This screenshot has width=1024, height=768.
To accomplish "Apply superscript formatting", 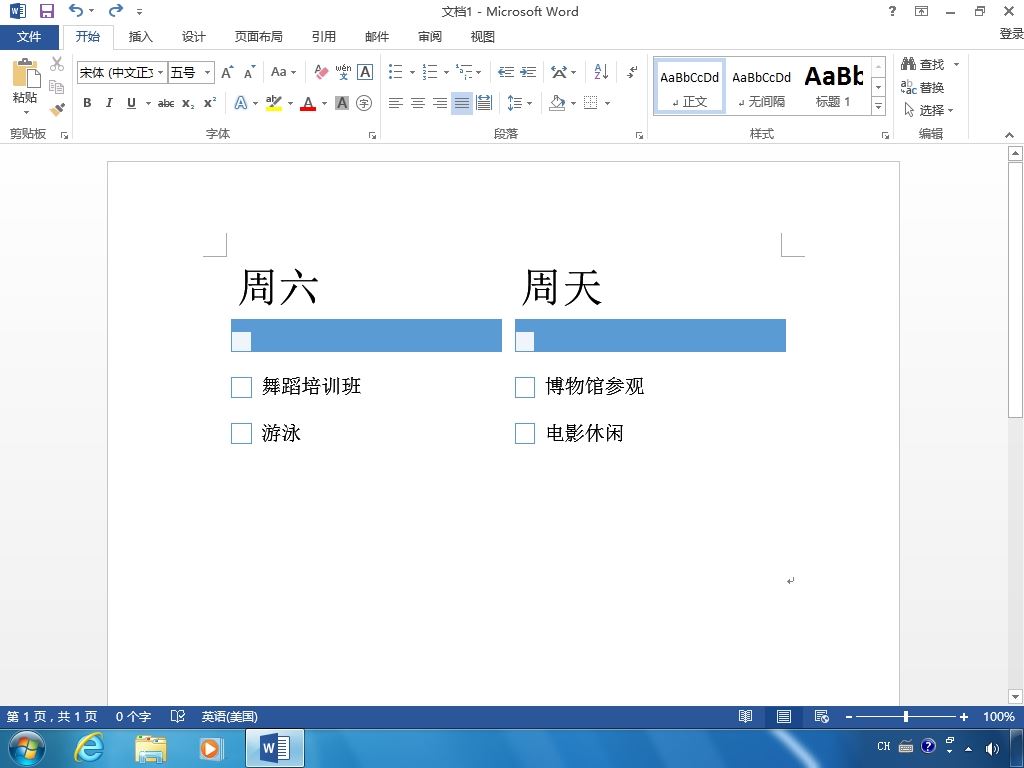I will [x=210, y=103].
